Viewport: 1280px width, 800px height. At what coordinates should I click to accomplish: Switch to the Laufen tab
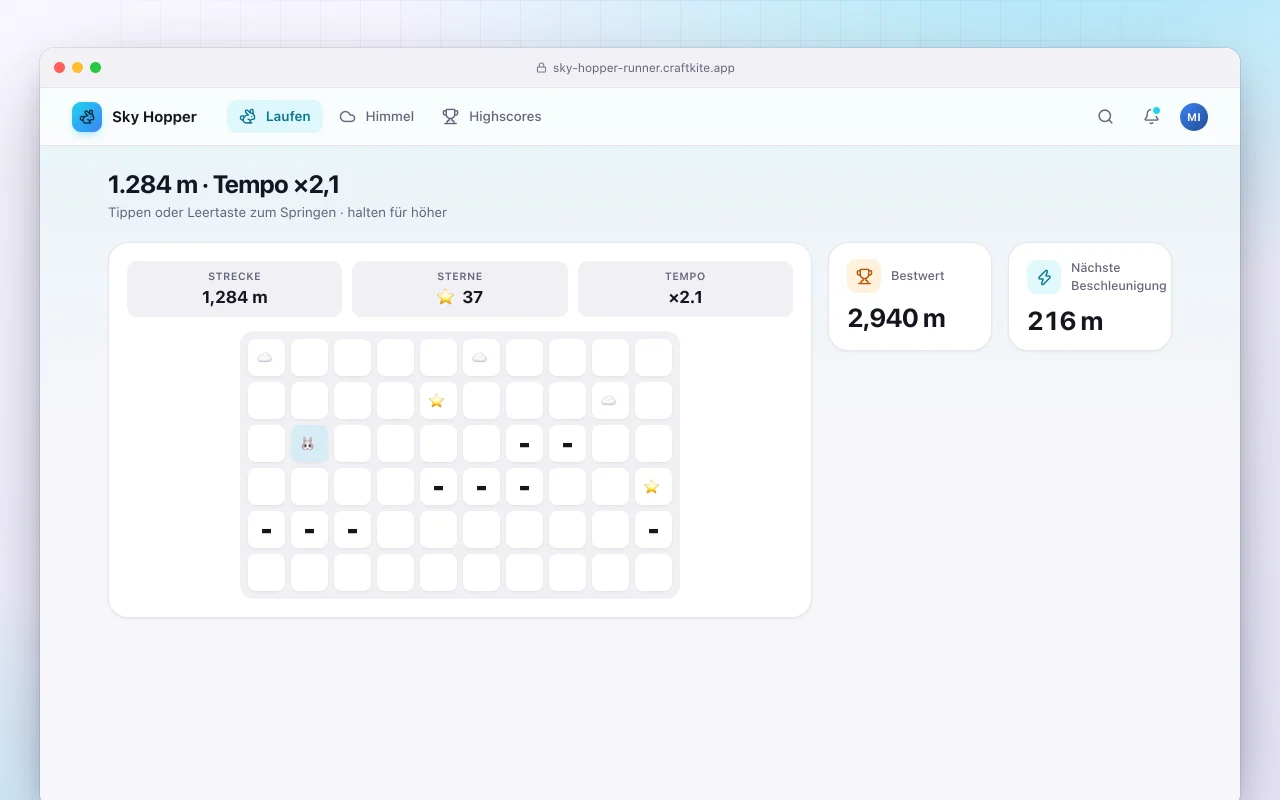(275, 117)
